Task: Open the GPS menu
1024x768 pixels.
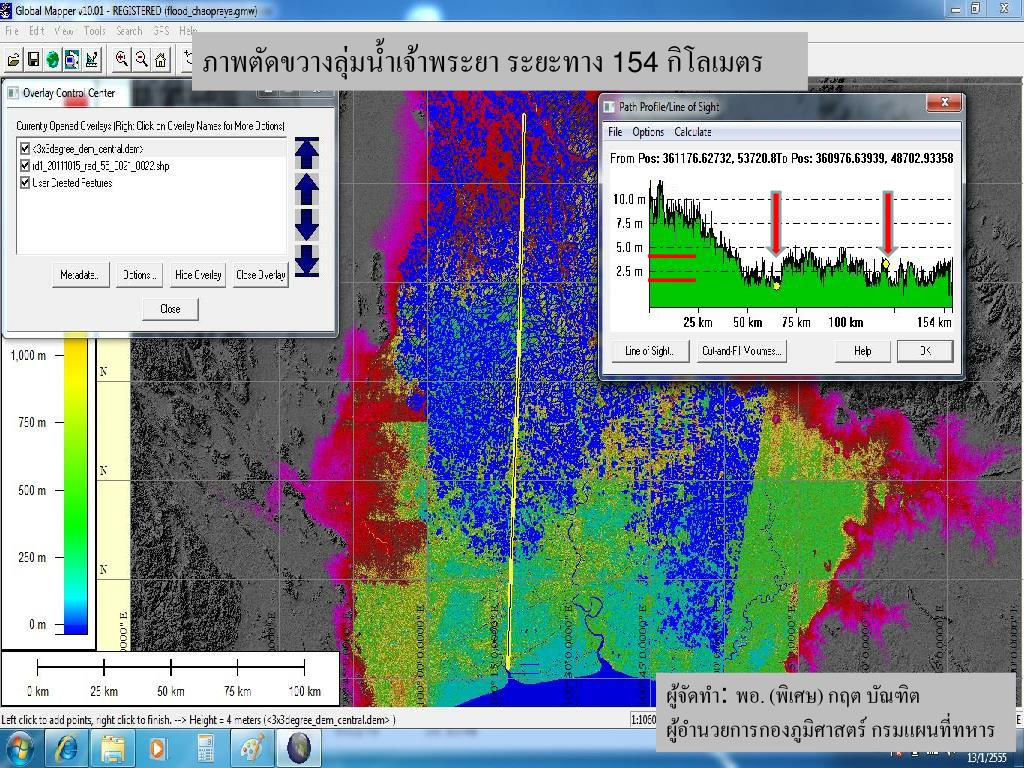Action: 161,31
